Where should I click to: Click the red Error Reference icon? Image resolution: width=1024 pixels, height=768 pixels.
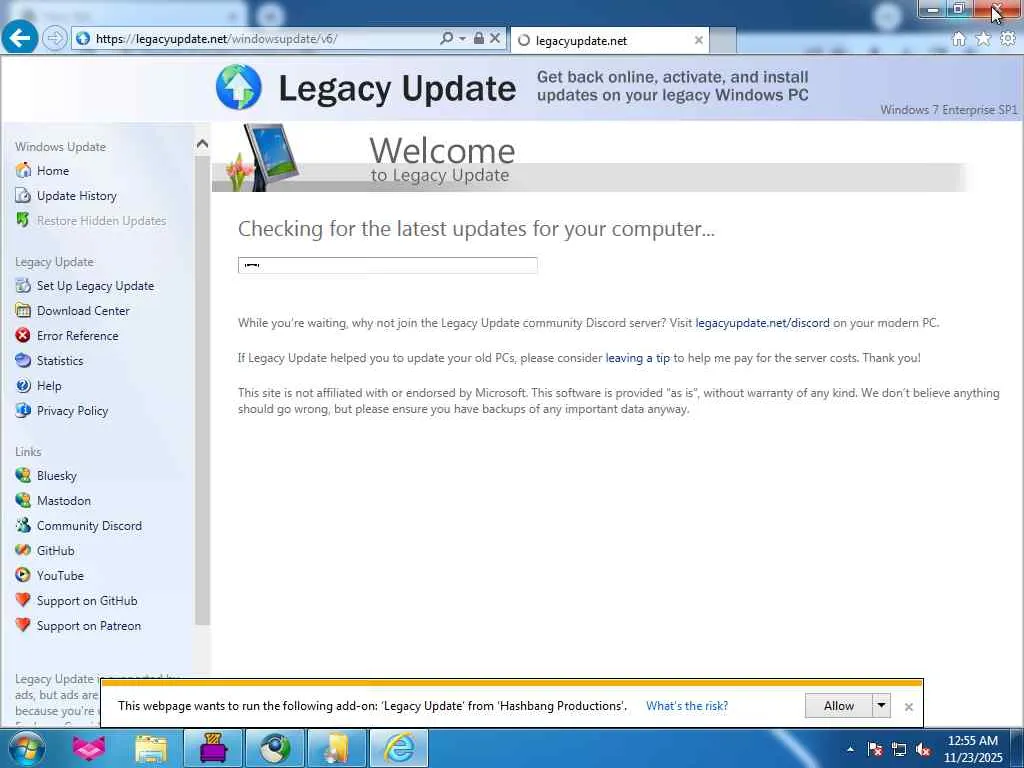pyautogui.click(x=23, y=336)
